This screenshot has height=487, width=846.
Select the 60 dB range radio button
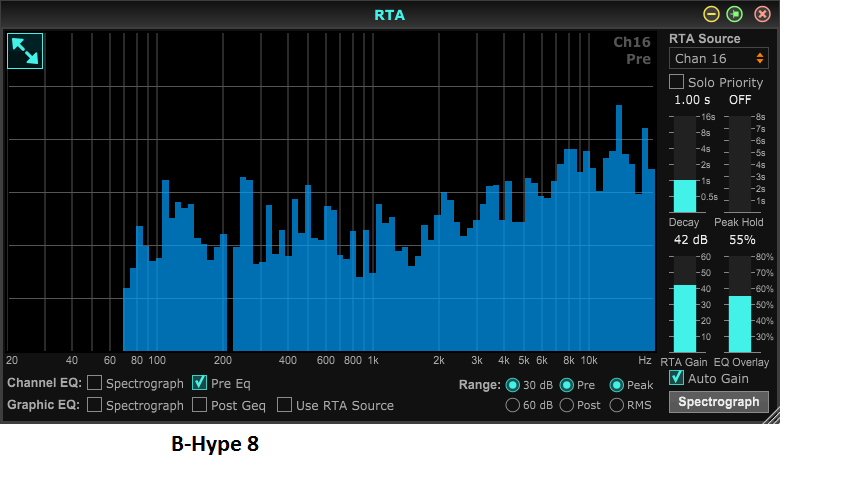tap(513, 405)
